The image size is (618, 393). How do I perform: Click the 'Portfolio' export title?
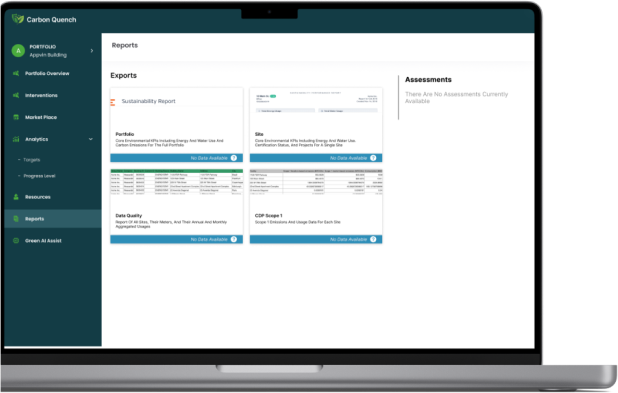click(125, 134)
